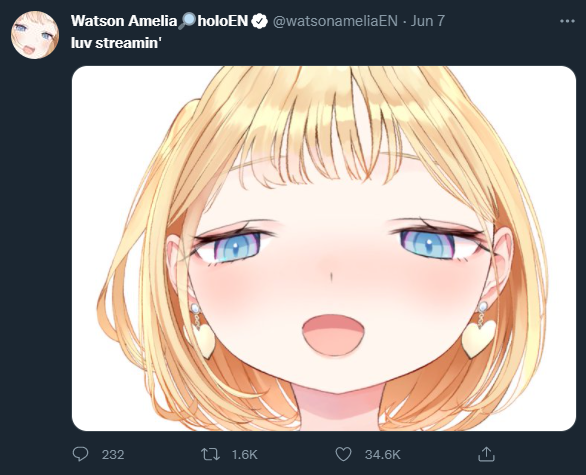Click the magnifying glass emoji in name
This screenshot has height=475, width=586.
click(x=186, y=21)
